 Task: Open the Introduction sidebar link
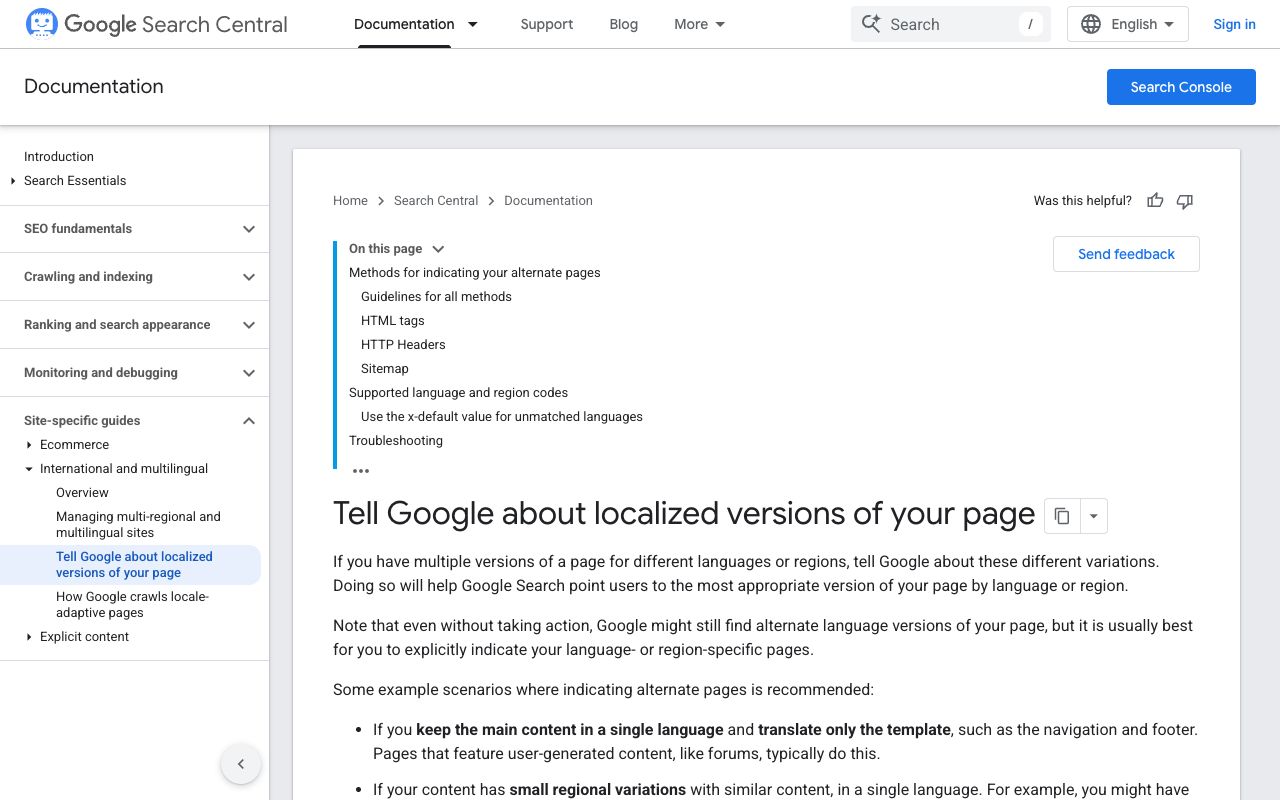pos(59,157)
